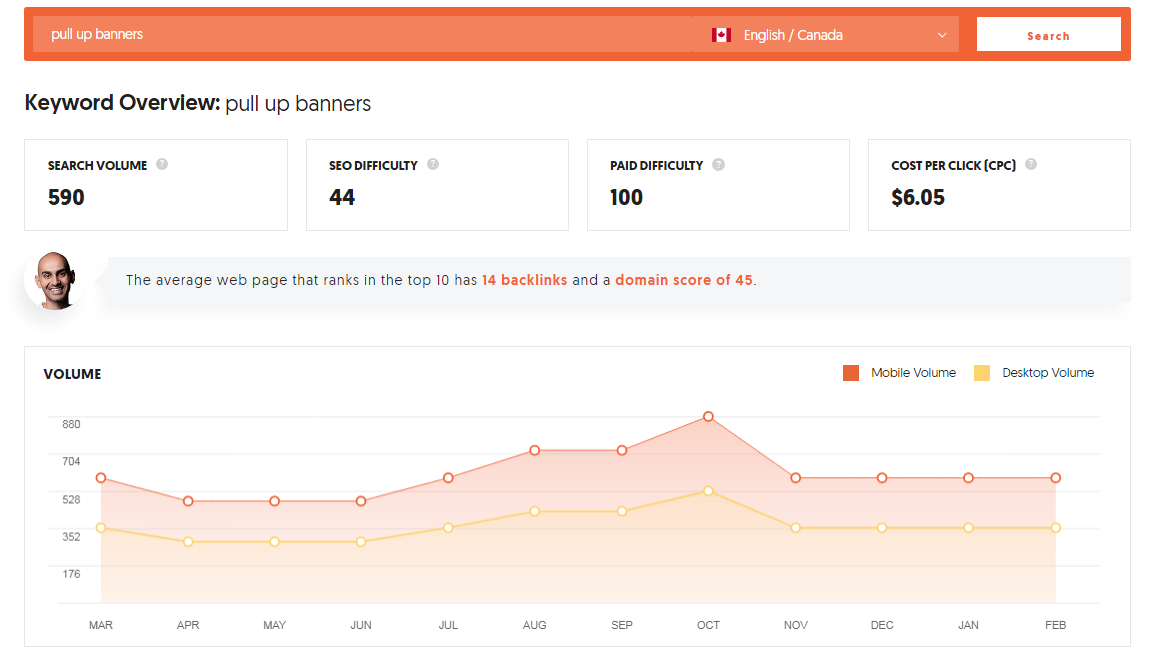Select the APR mobile volume point
This screenshot has height=660, width=1154.
tap(188, 501)
